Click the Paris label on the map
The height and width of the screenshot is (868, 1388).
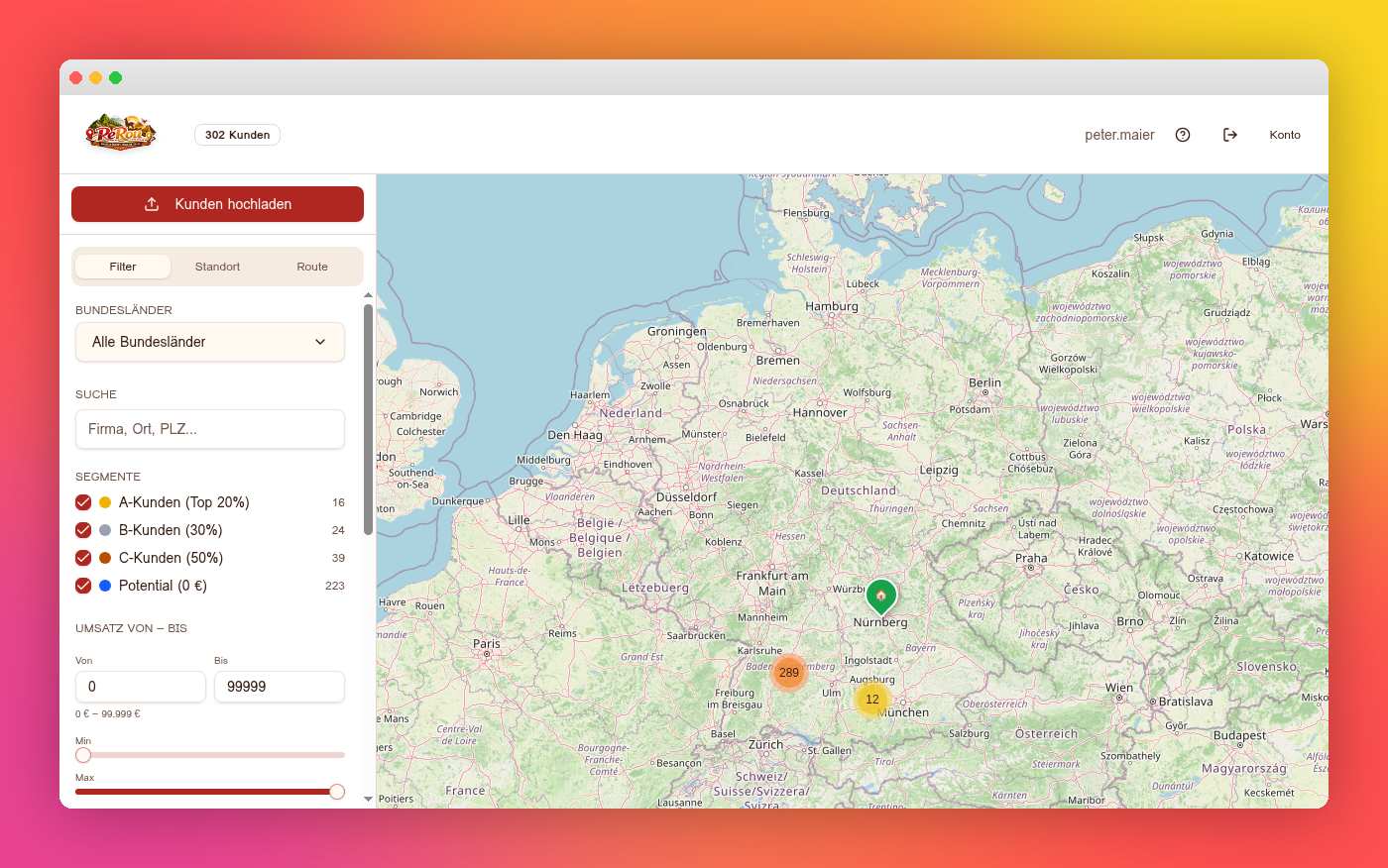[x=487, y=643]
